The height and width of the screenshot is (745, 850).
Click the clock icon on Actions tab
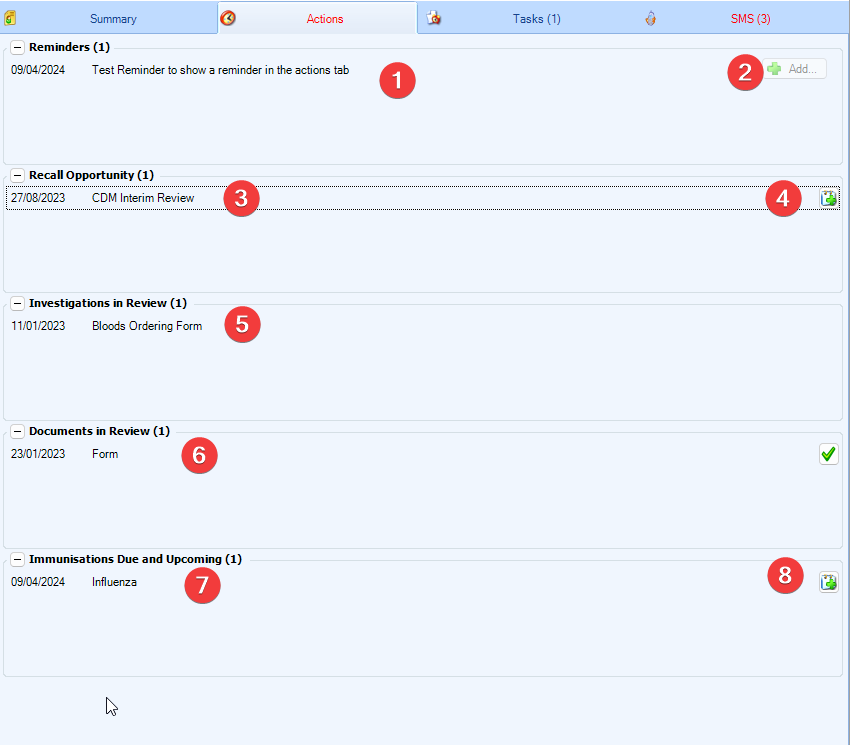228,18
